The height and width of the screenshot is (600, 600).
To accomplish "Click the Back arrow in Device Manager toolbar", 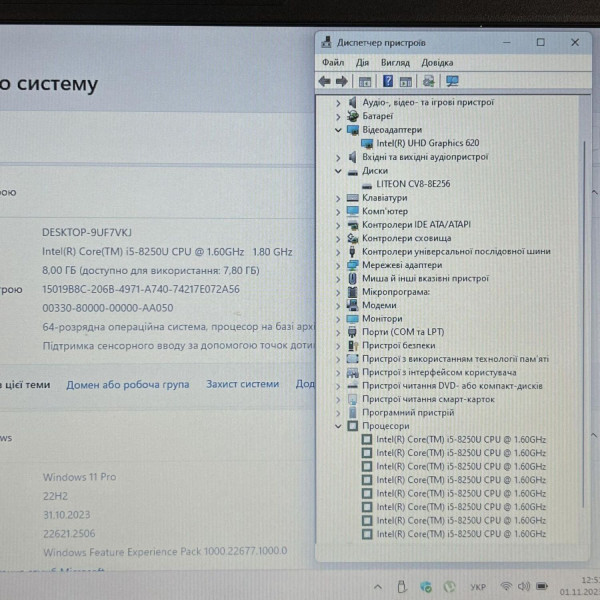I will coord(324,81).
